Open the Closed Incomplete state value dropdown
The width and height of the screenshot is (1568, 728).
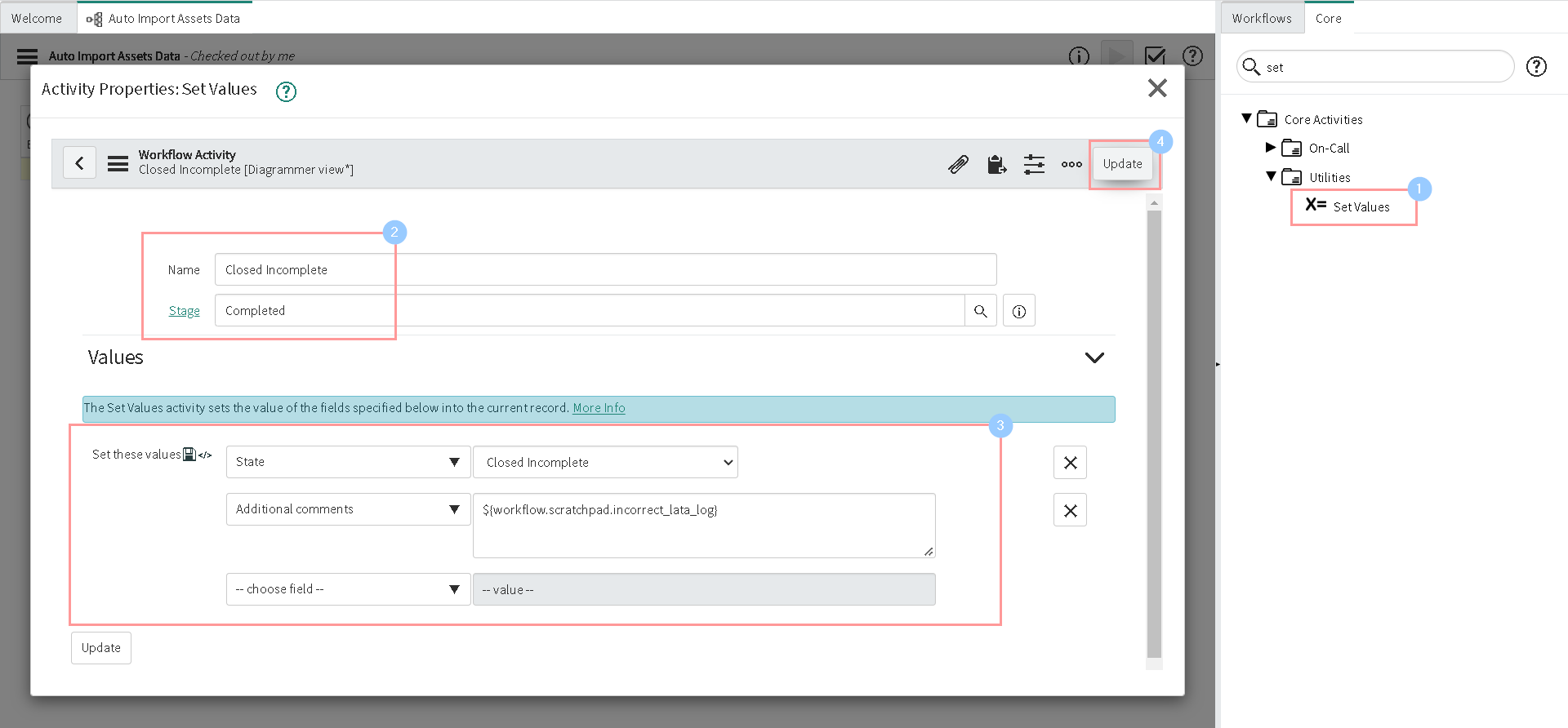[x=605, y=462]
